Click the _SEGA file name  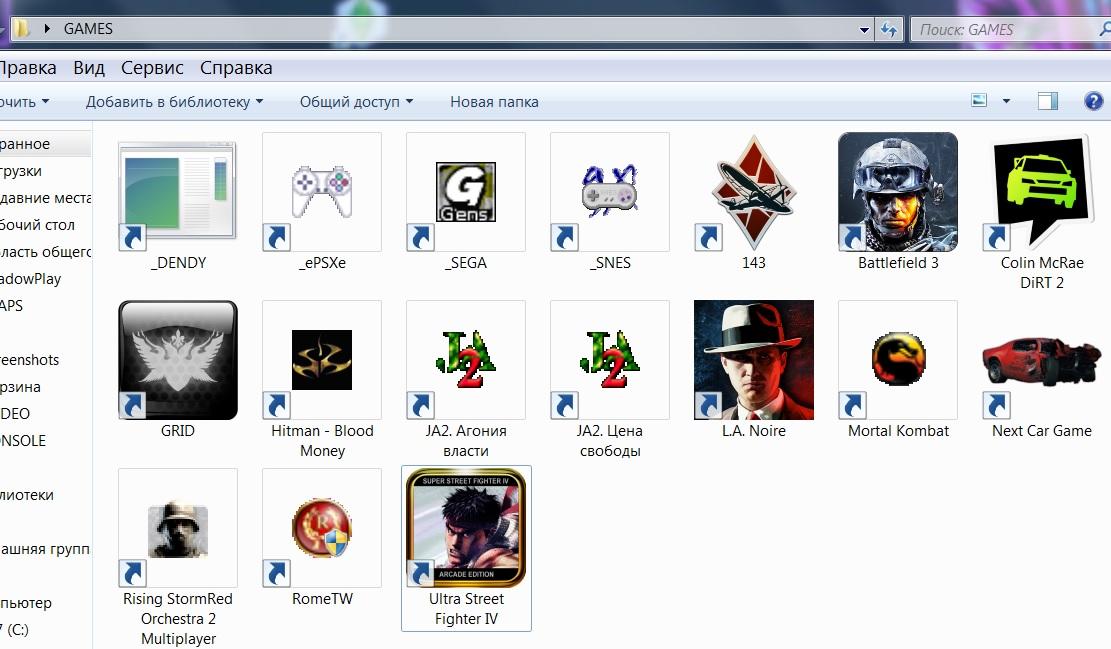[x=466, y=263]
